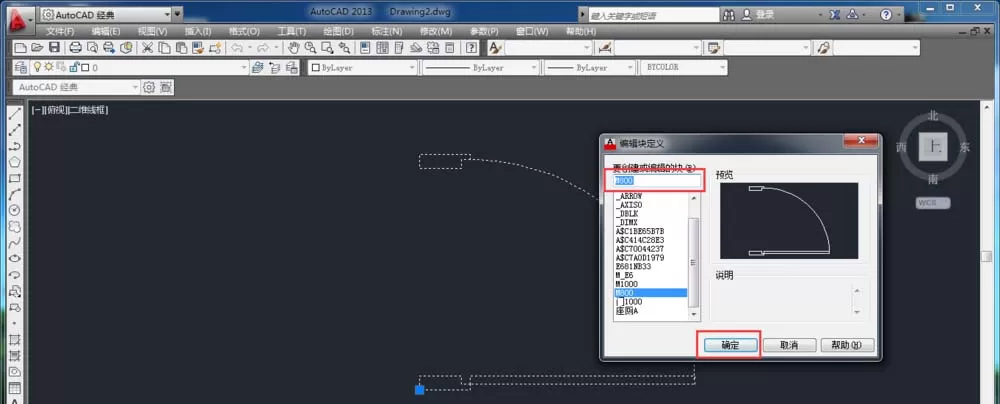This screenshot has height=404, width=1000.
Task: Select the Polygon draw tool
Action: (x=15, y=162)
